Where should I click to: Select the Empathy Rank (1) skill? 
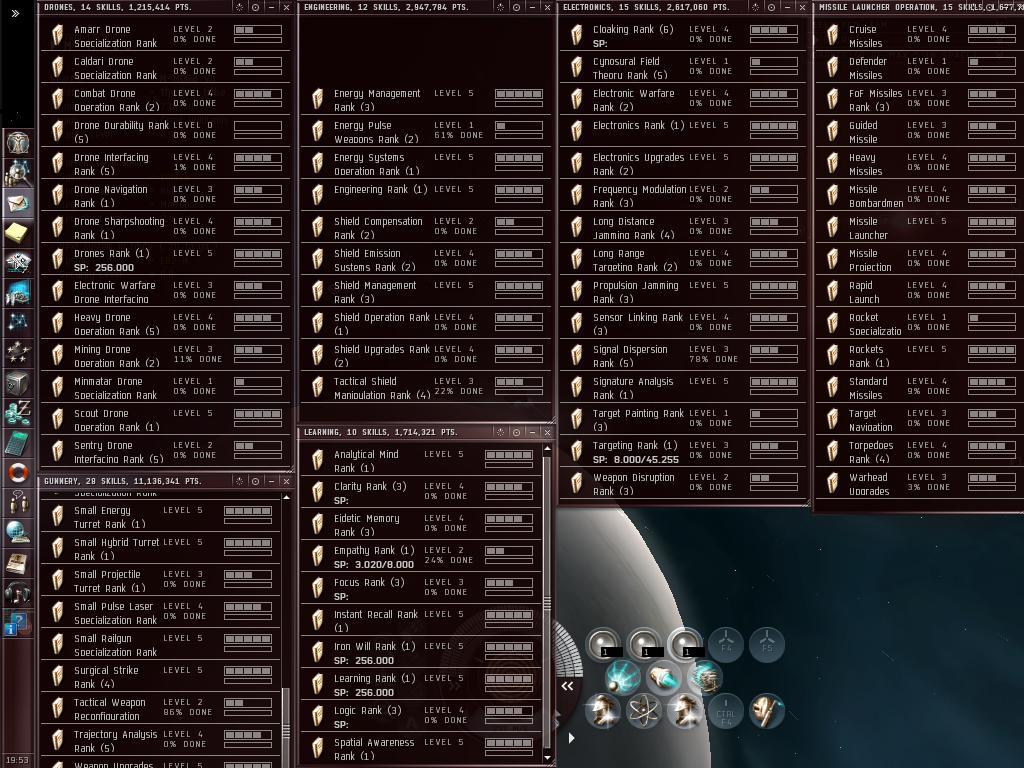421,557
